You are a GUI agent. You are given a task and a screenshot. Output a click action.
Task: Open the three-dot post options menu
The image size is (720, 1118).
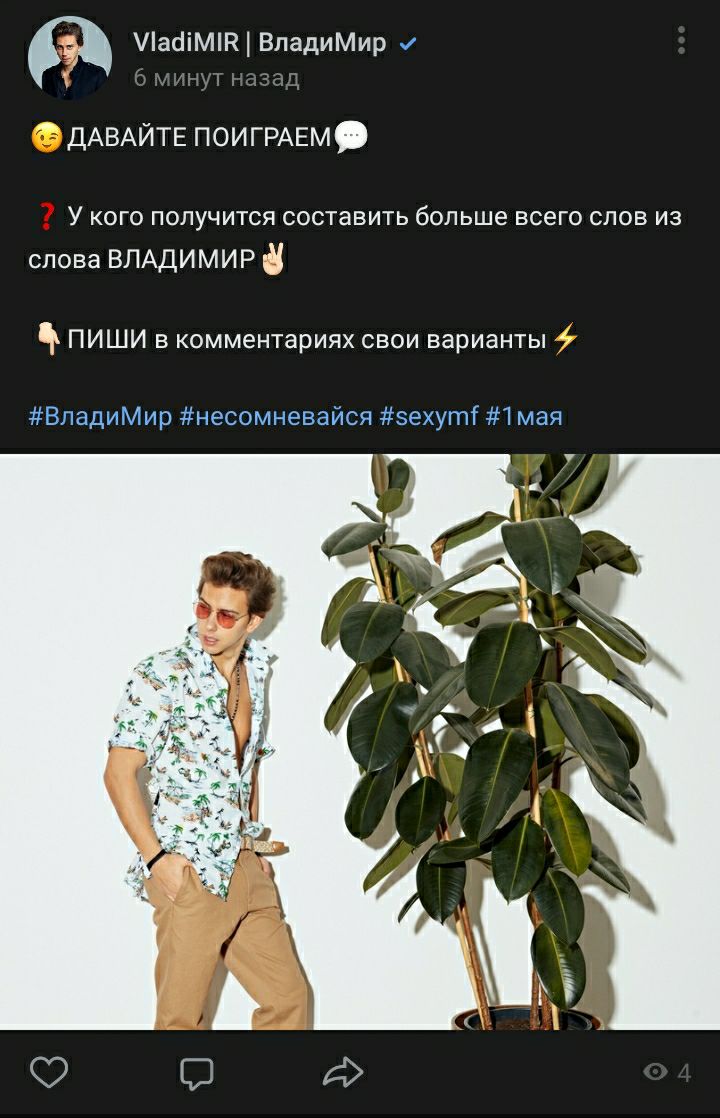(682, 41)
